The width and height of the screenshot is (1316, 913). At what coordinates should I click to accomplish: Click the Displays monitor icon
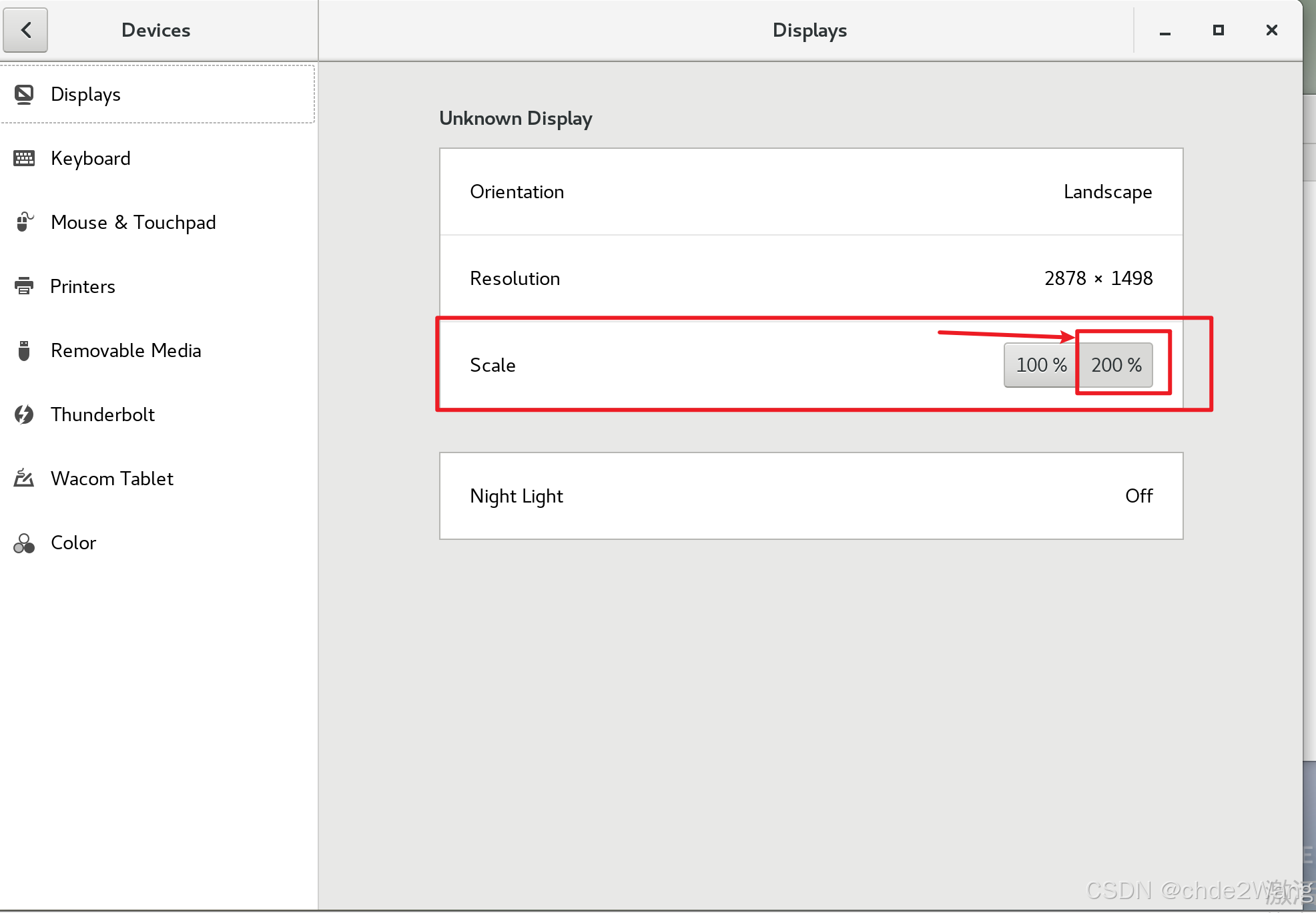point(24,95)
